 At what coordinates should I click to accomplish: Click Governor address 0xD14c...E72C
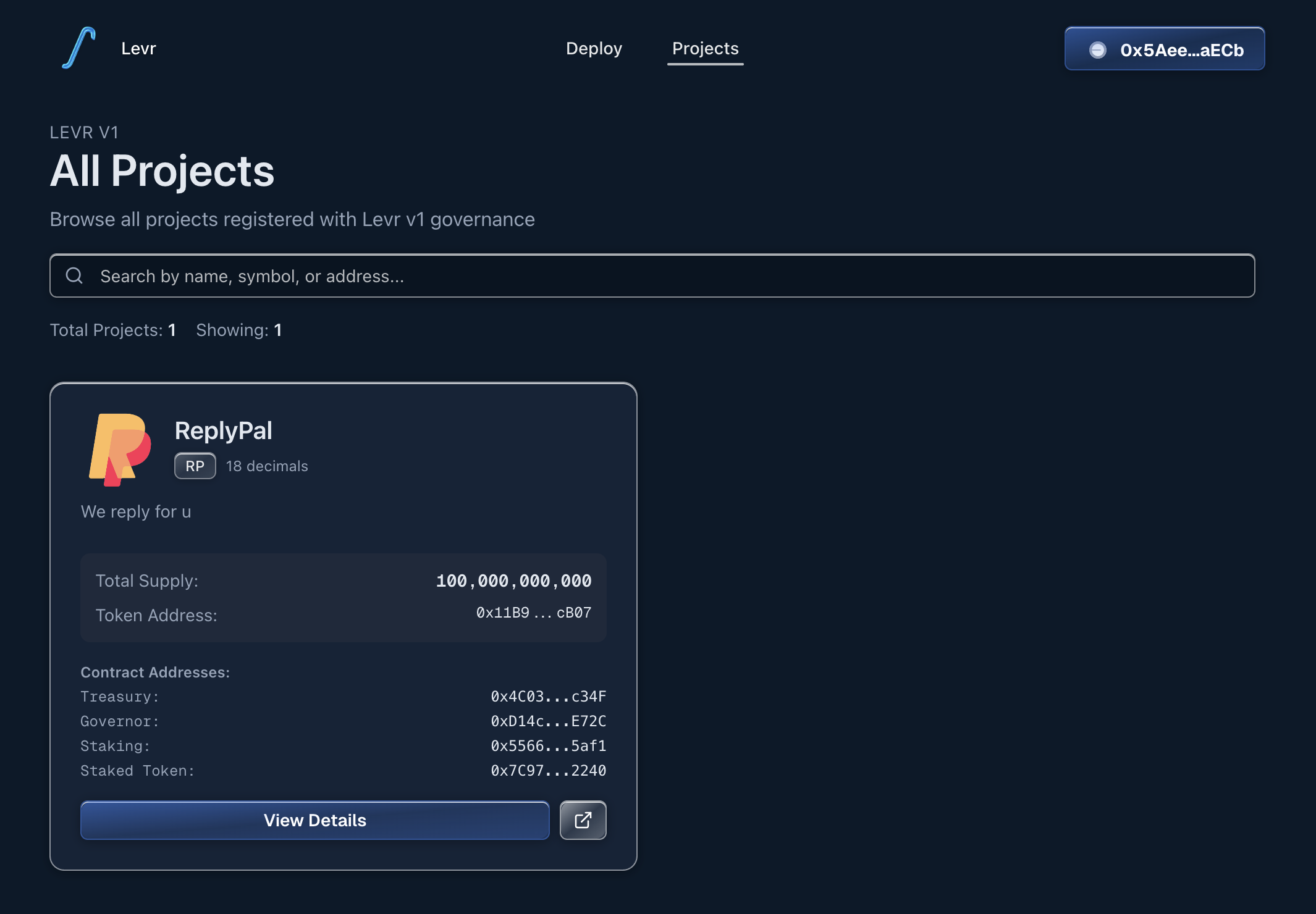click(548, 721)
